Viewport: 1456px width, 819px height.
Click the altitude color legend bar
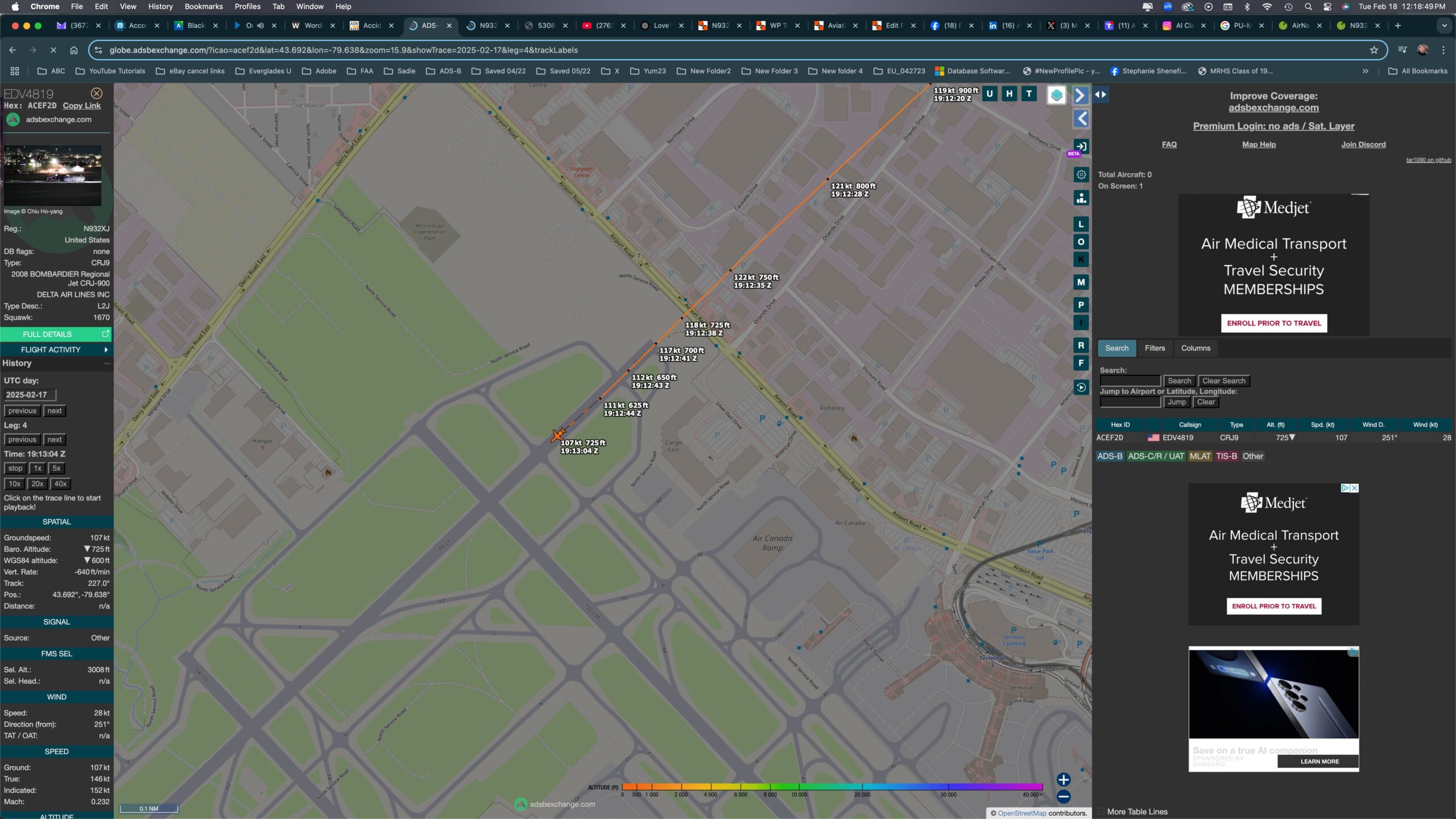[x=832, y=787]
